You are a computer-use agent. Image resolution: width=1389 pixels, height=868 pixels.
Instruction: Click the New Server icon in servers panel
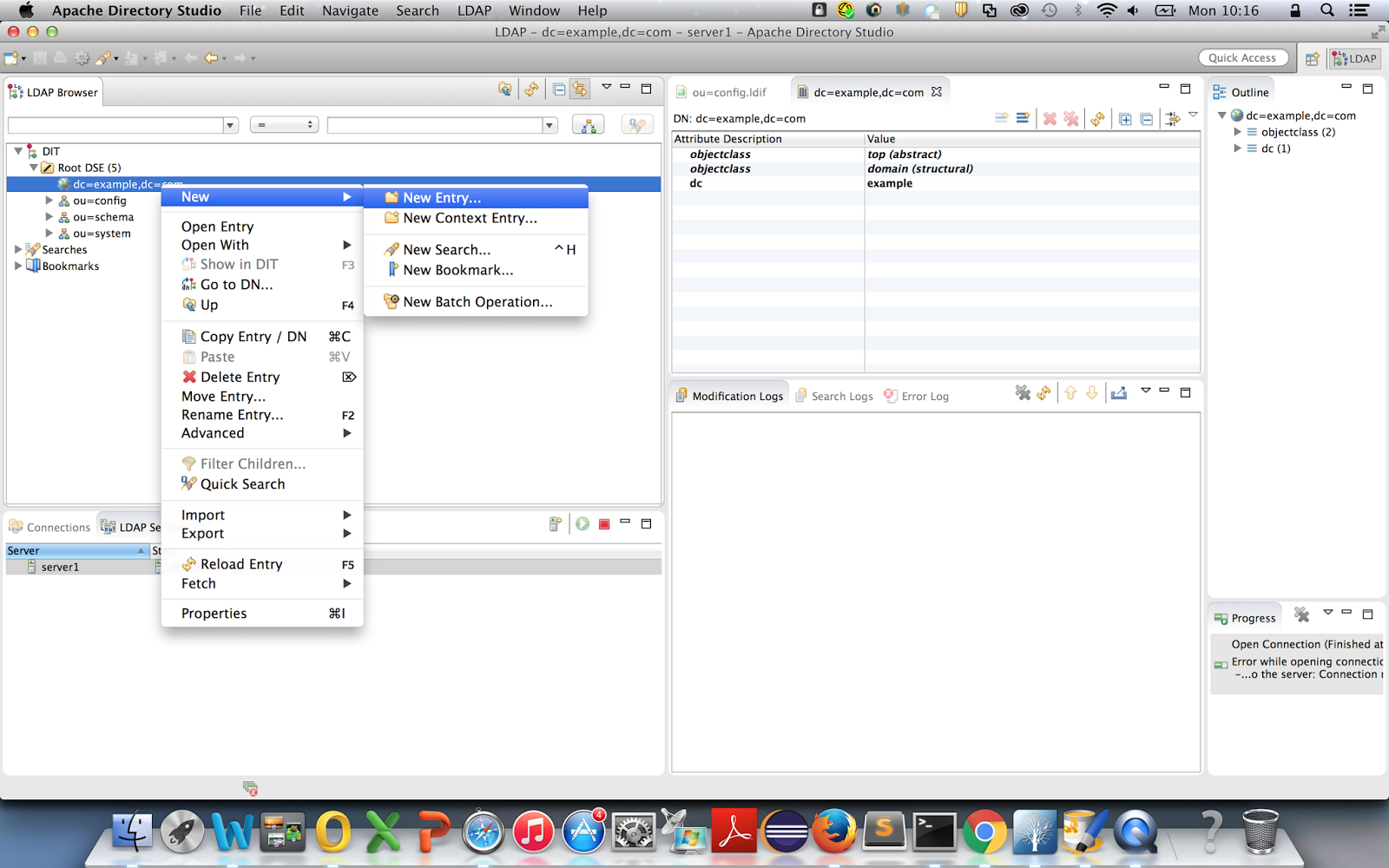click(x=556, y=523)
